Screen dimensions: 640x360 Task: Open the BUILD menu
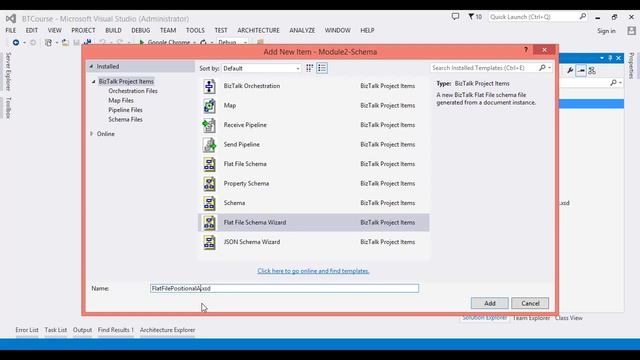(x=113, y=30)
